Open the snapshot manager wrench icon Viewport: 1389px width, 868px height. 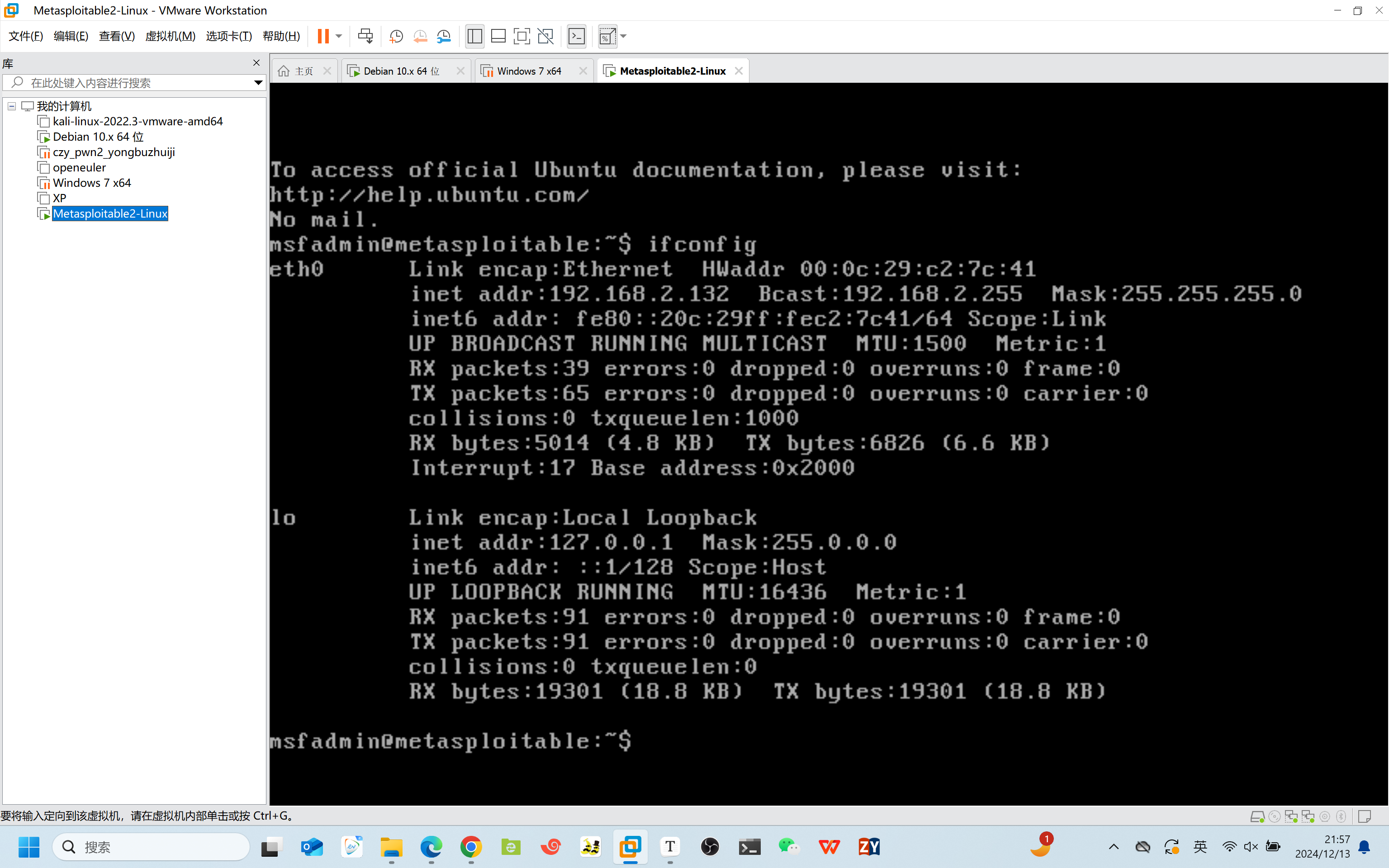click(x=444, y=36)
